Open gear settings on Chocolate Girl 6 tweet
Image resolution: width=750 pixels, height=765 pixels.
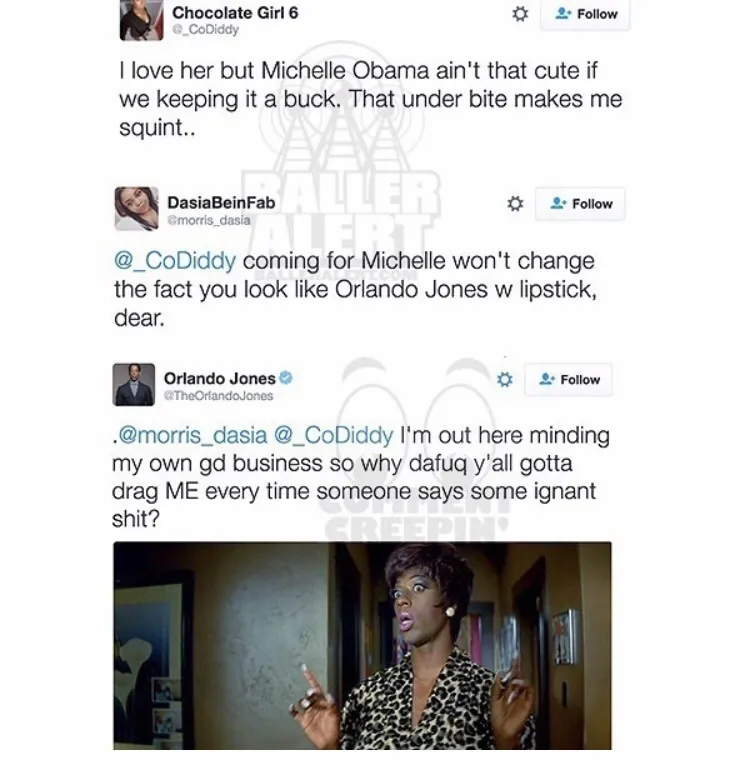pyautogui.click(x=520, y=14)
